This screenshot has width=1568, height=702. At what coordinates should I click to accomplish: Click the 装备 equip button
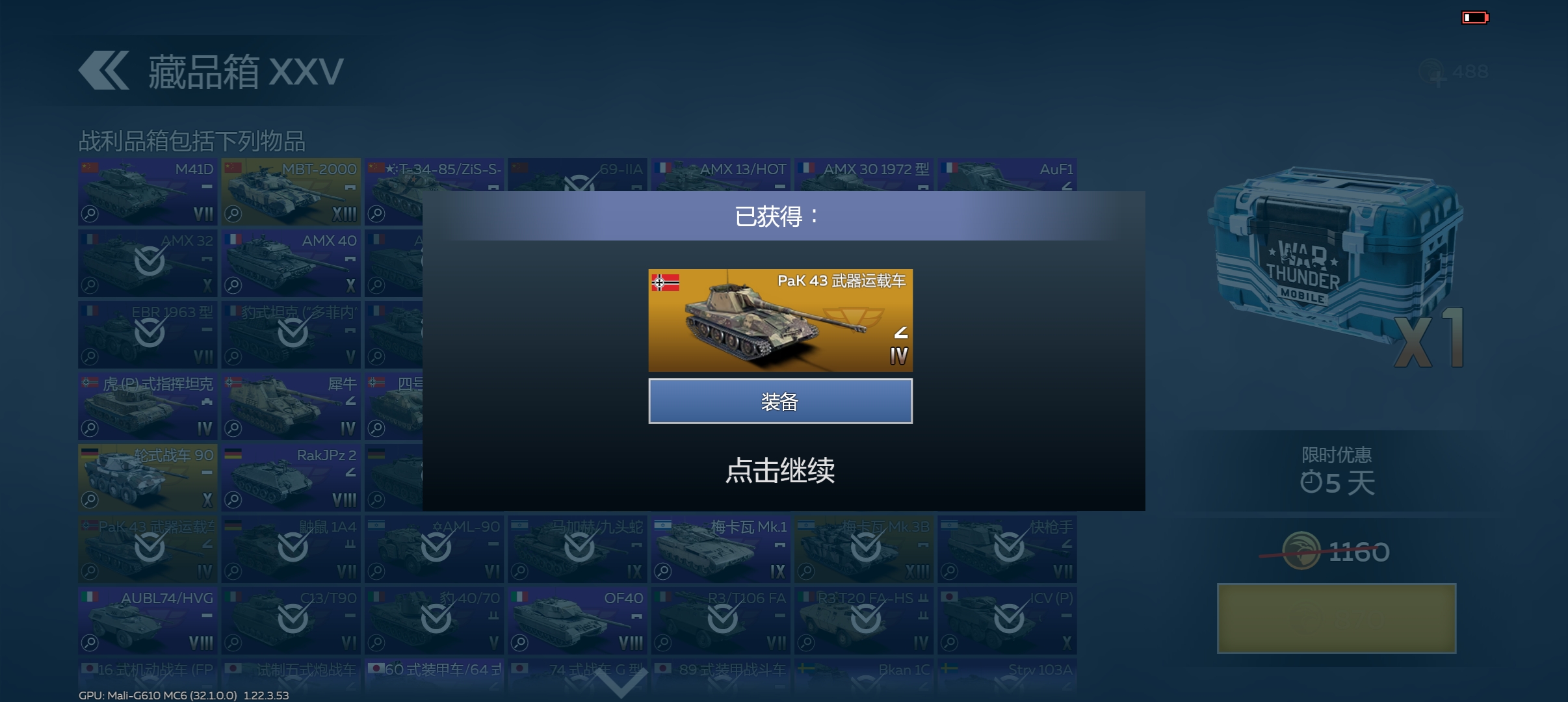pos(780,401)
